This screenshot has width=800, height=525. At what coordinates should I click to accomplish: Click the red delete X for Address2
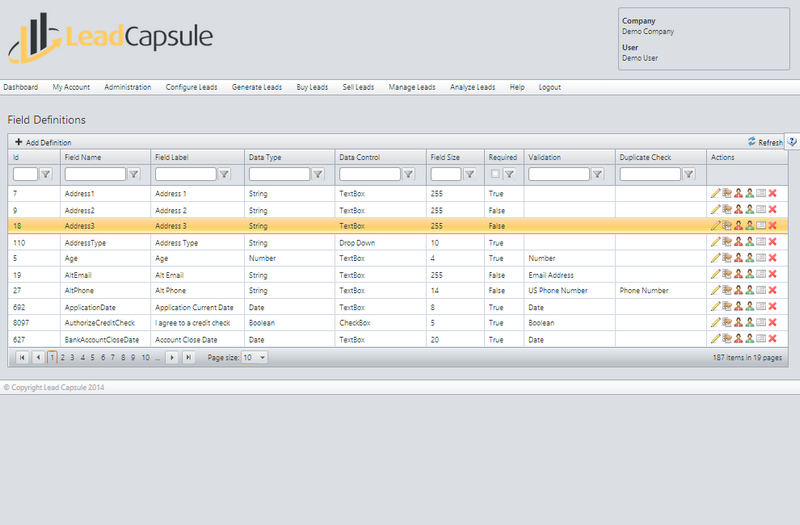772,210
